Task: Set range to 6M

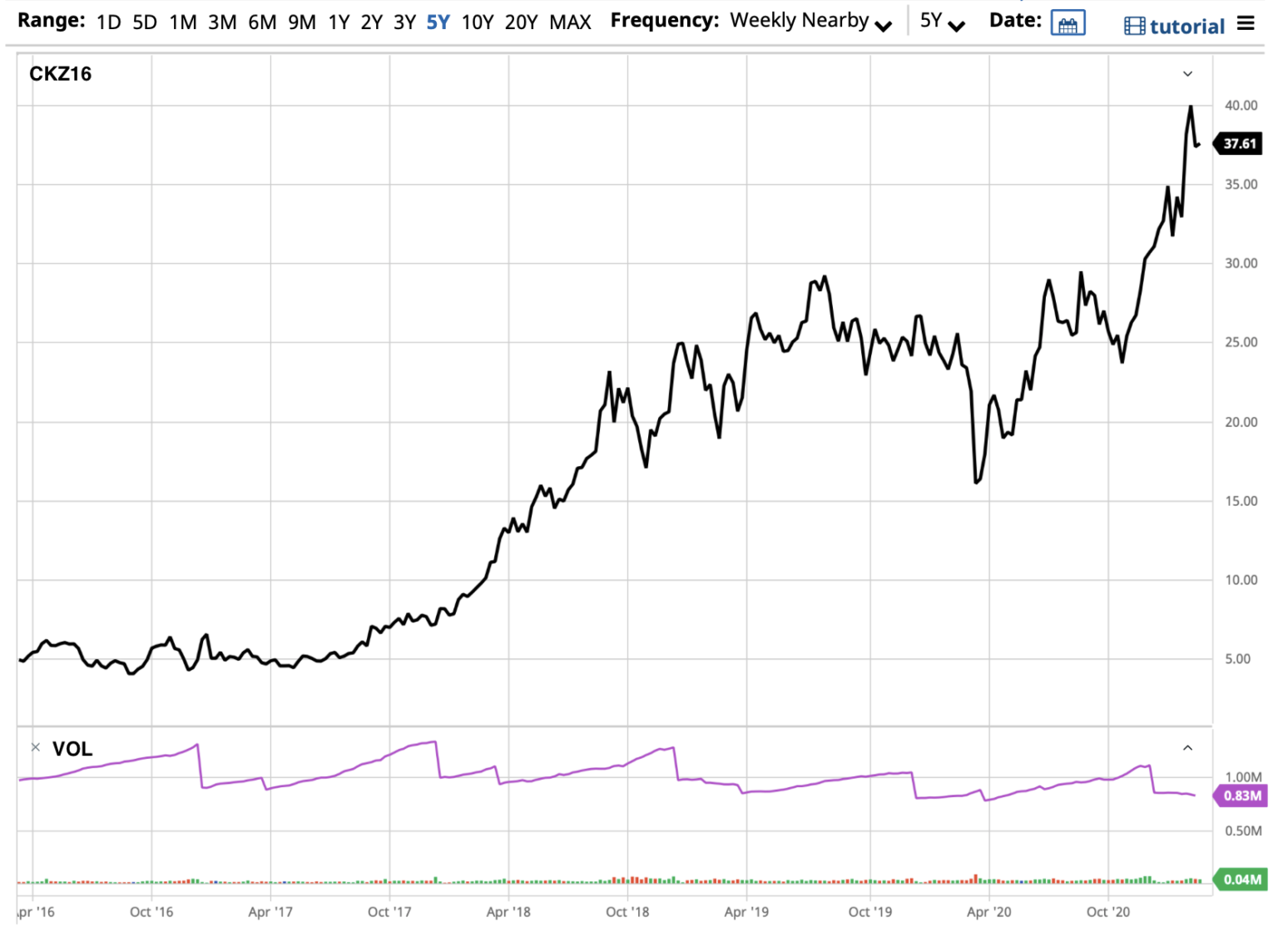Action: tap(262, 22)
